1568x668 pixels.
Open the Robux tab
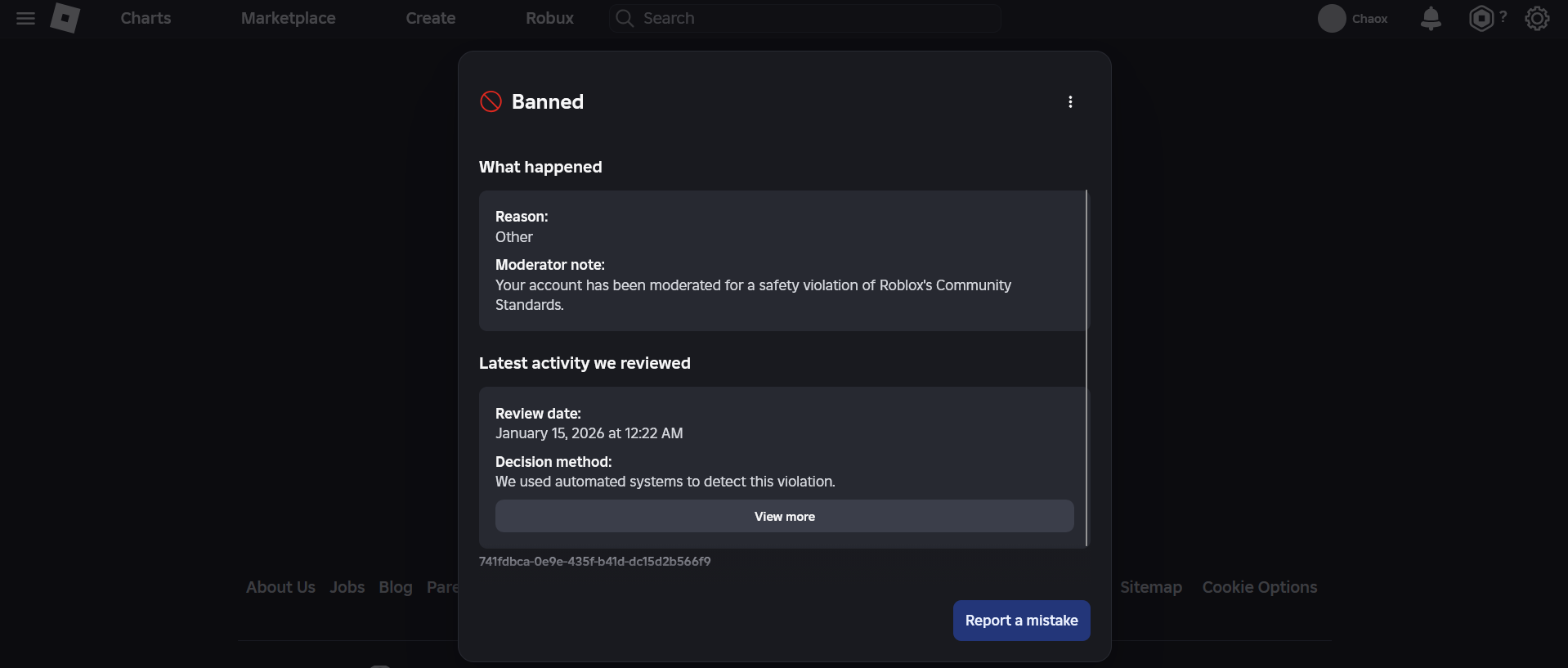pyautogui.click(x=549, y=18)
